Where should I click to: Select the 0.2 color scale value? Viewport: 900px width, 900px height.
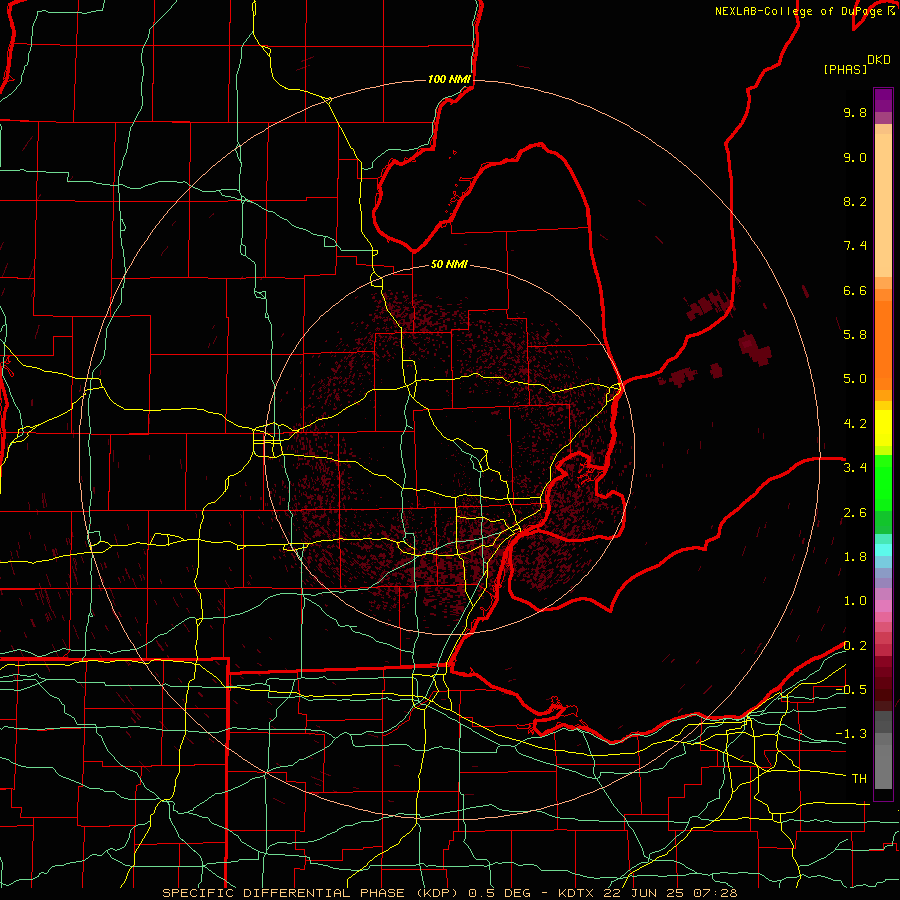click(x=855, y=646)
